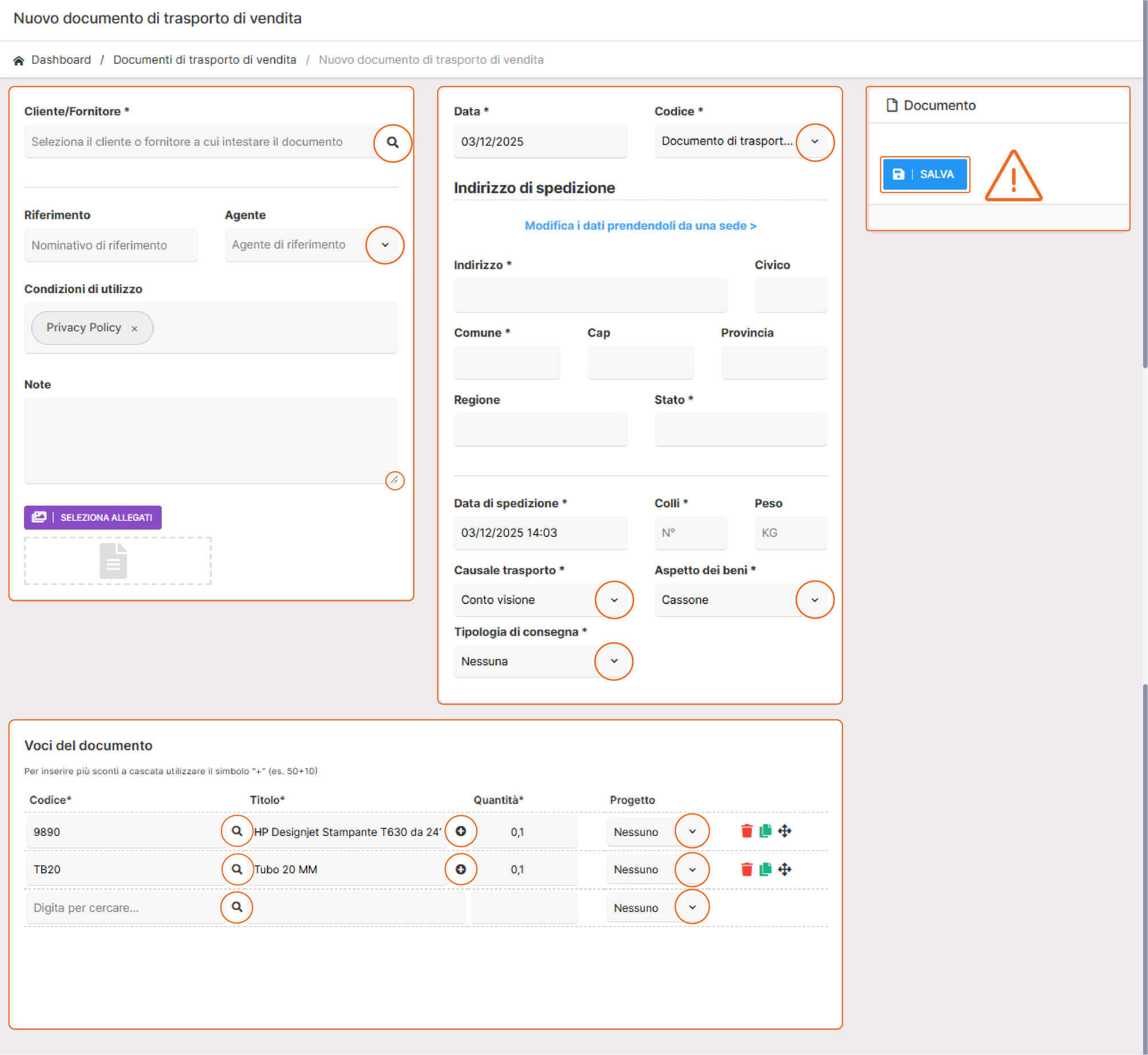Viewport: 1148px width, 1055px height.
Task: Open the Aspetto dei beni dropdown
Action: pos(815,600)
